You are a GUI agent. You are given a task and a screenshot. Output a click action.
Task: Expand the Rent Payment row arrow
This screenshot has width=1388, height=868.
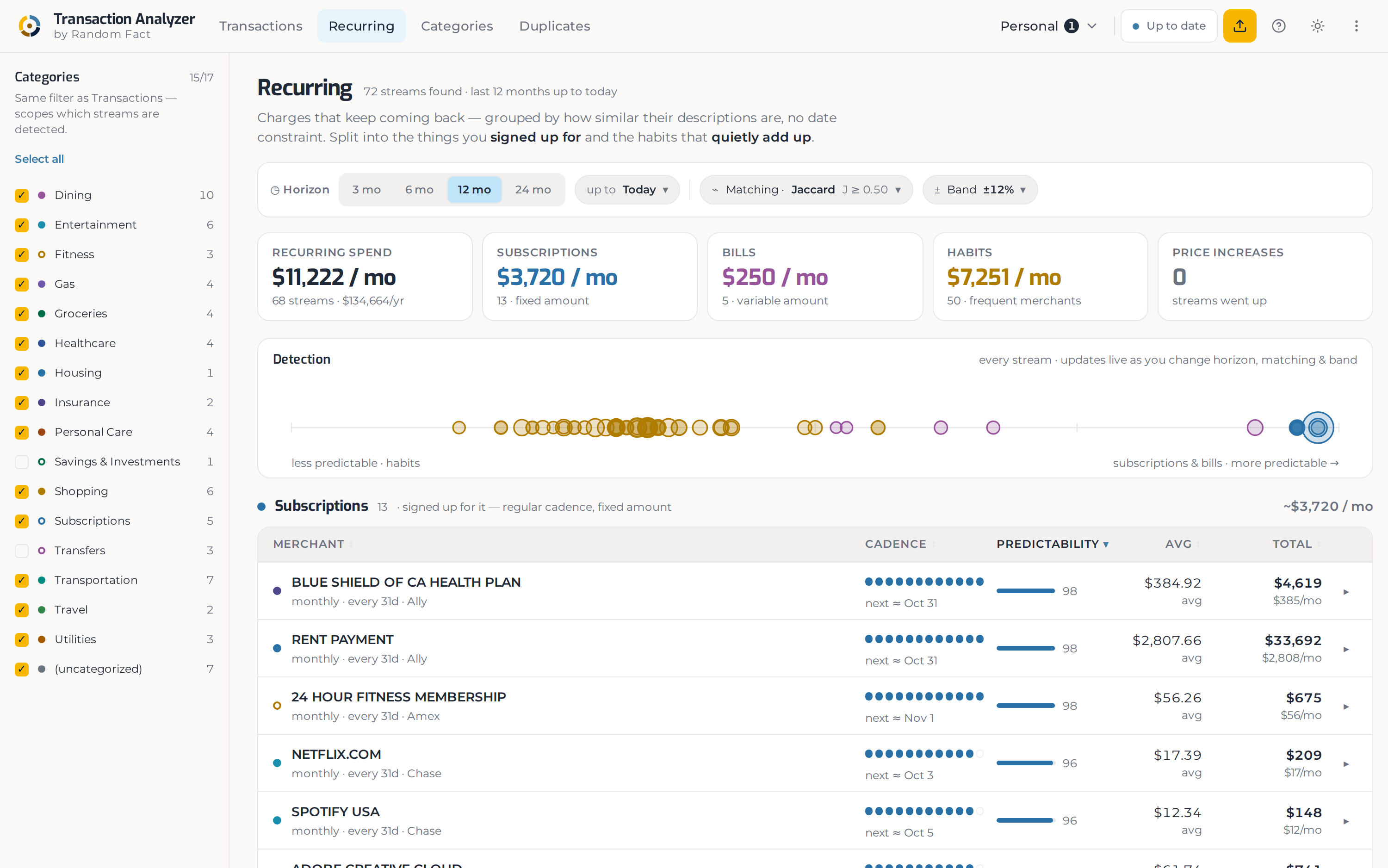[x=1345, y=649]
